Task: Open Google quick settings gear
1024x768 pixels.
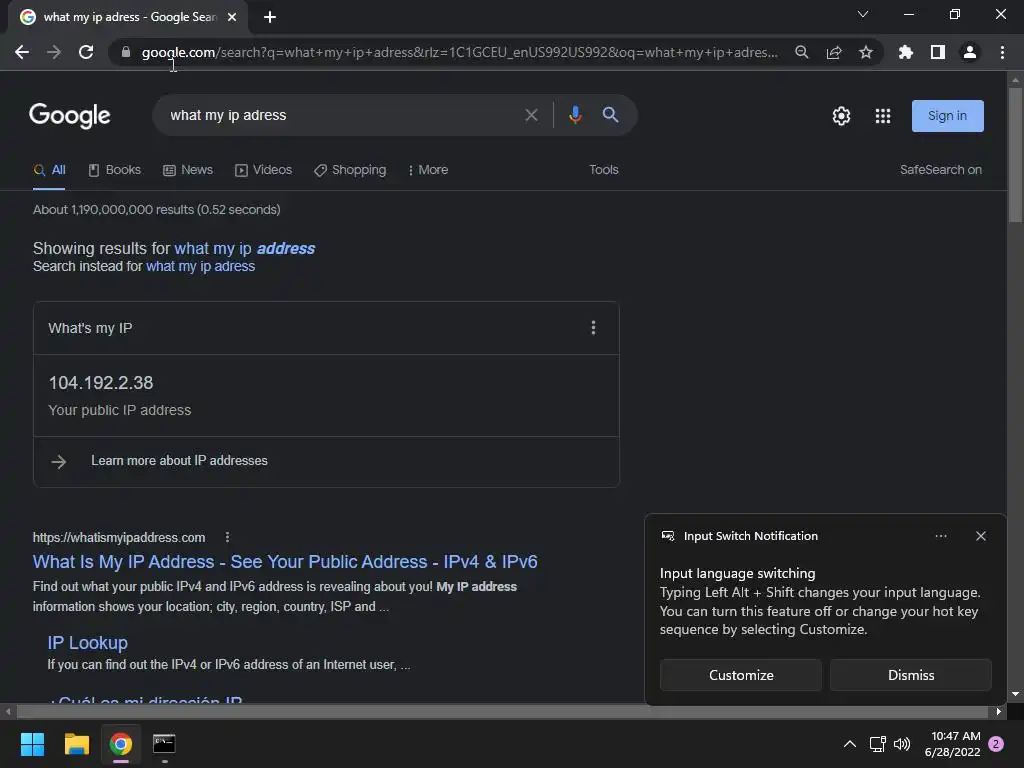Action: (x=841, y=116)
